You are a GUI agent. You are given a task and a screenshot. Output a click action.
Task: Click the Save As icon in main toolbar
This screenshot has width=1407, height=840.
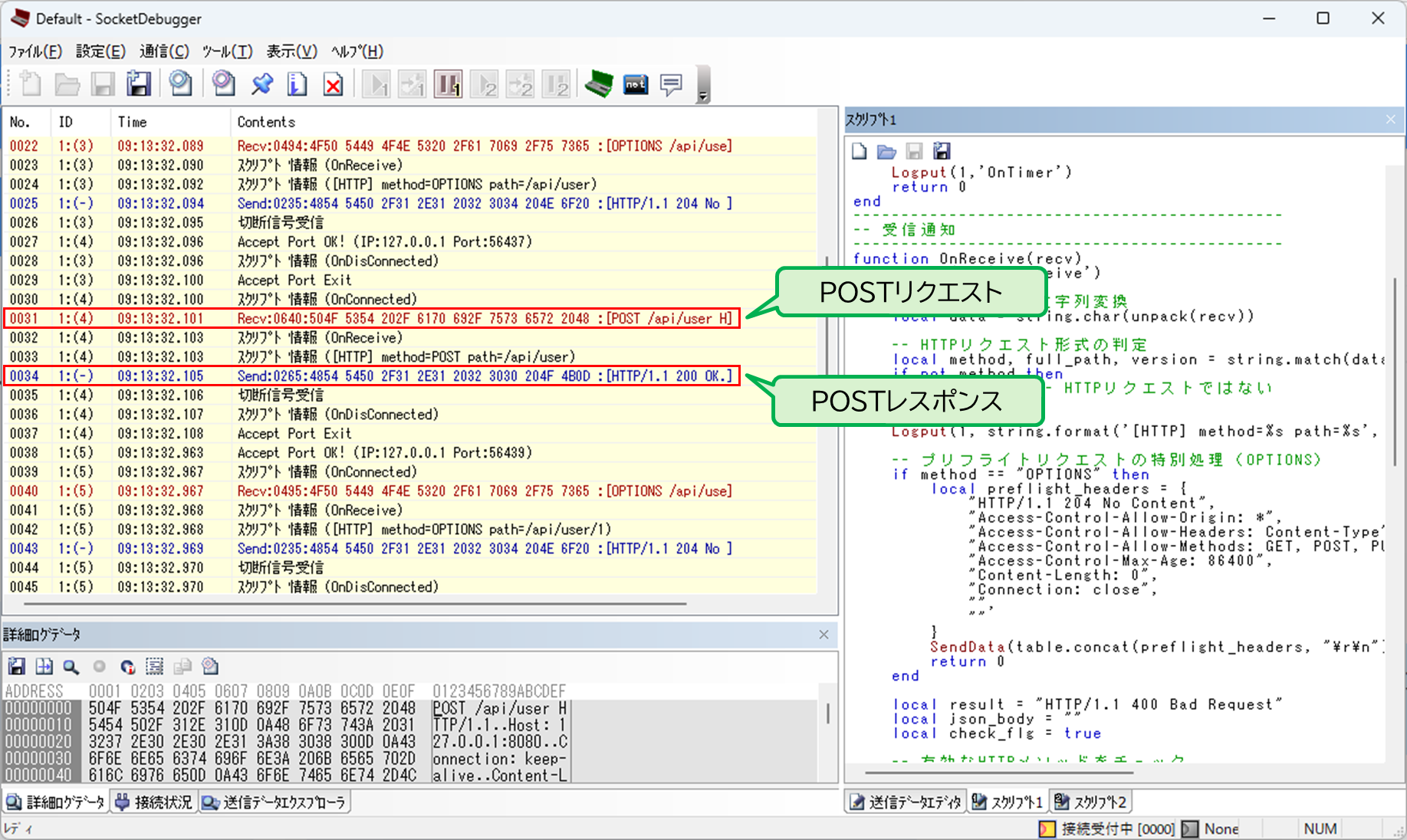point(139,84)
